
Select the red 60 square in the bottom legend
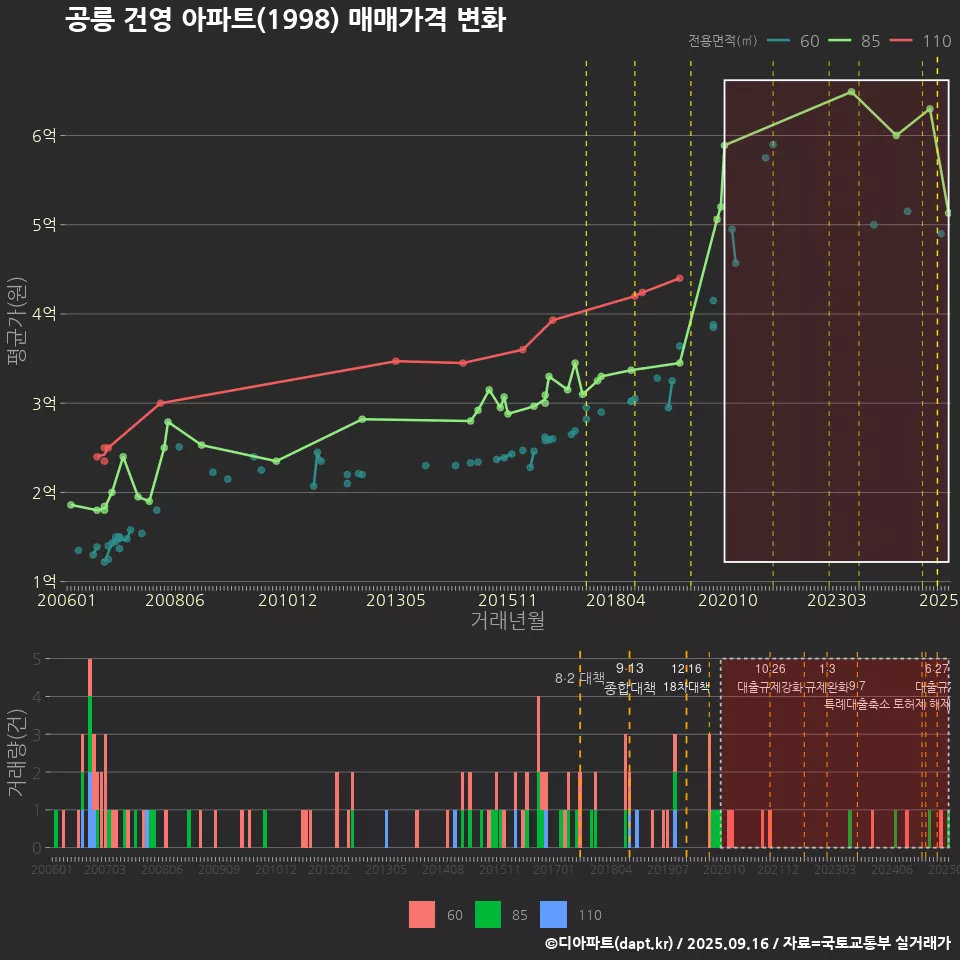422,915
